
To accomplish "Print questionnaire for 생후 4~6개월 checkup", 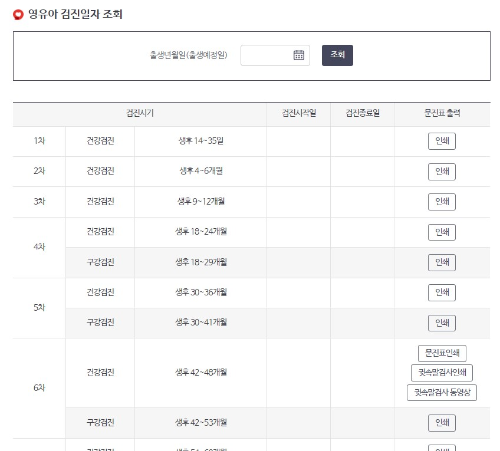I will click(442, 172).
